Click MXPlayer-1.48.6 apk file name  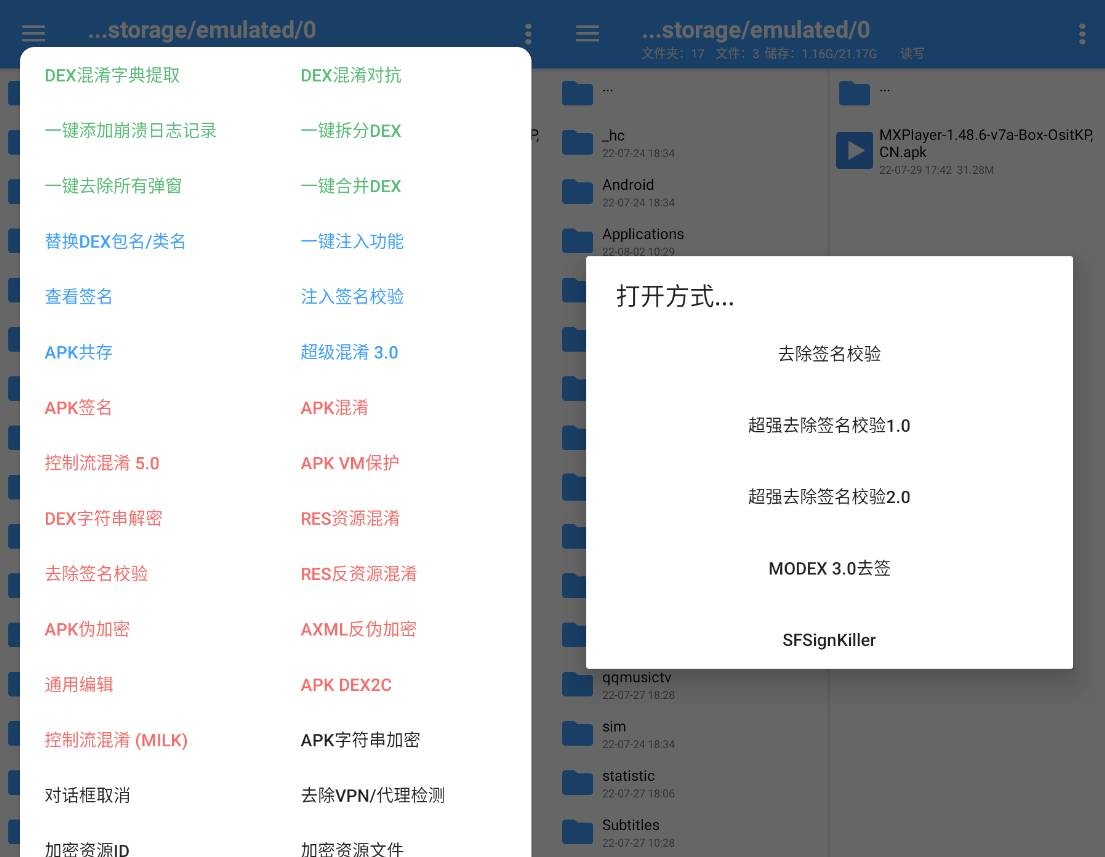986,144
